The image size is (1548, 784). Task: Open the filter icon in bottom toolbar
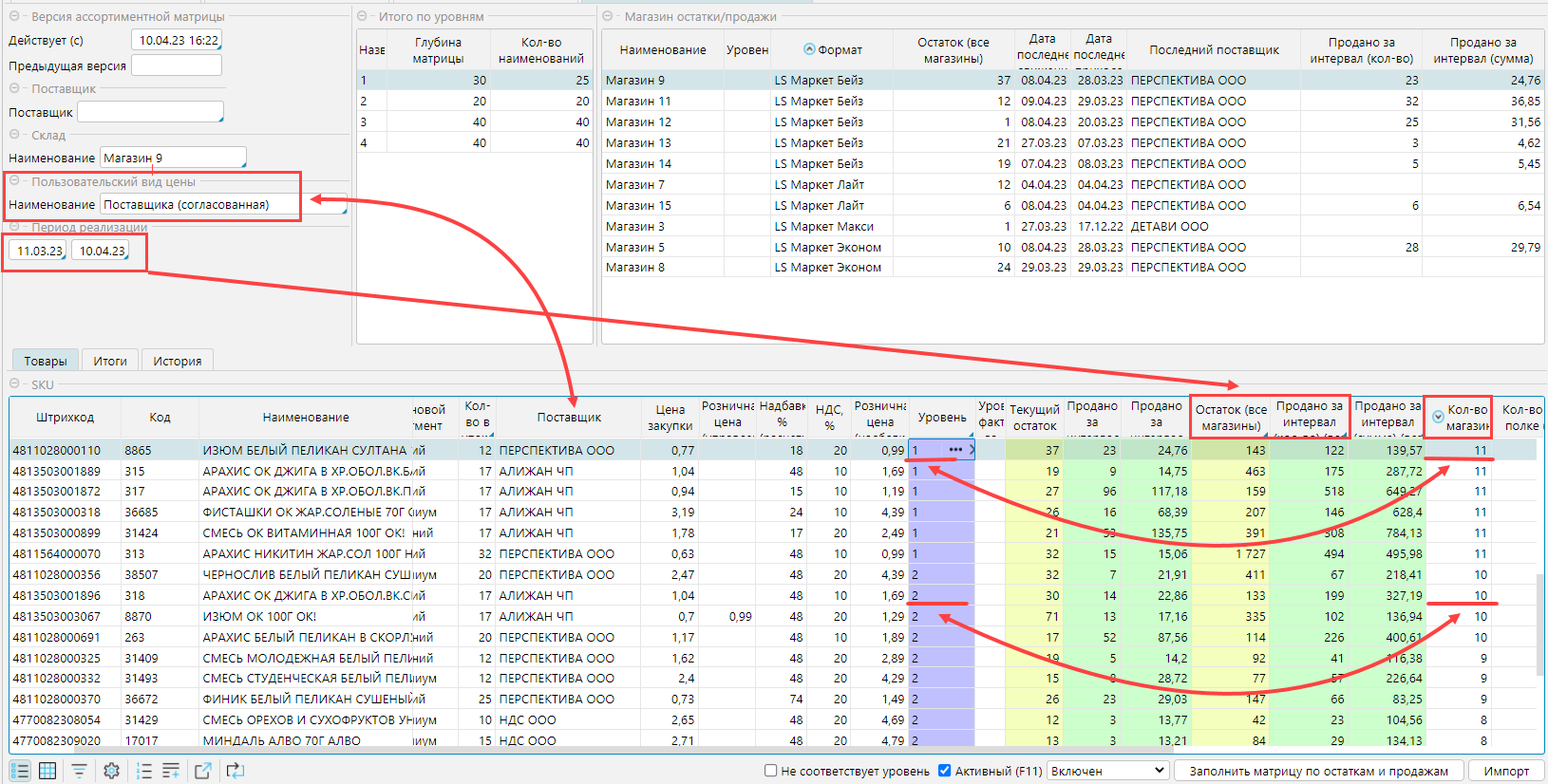pyautogui.click(x=80, y=771)
